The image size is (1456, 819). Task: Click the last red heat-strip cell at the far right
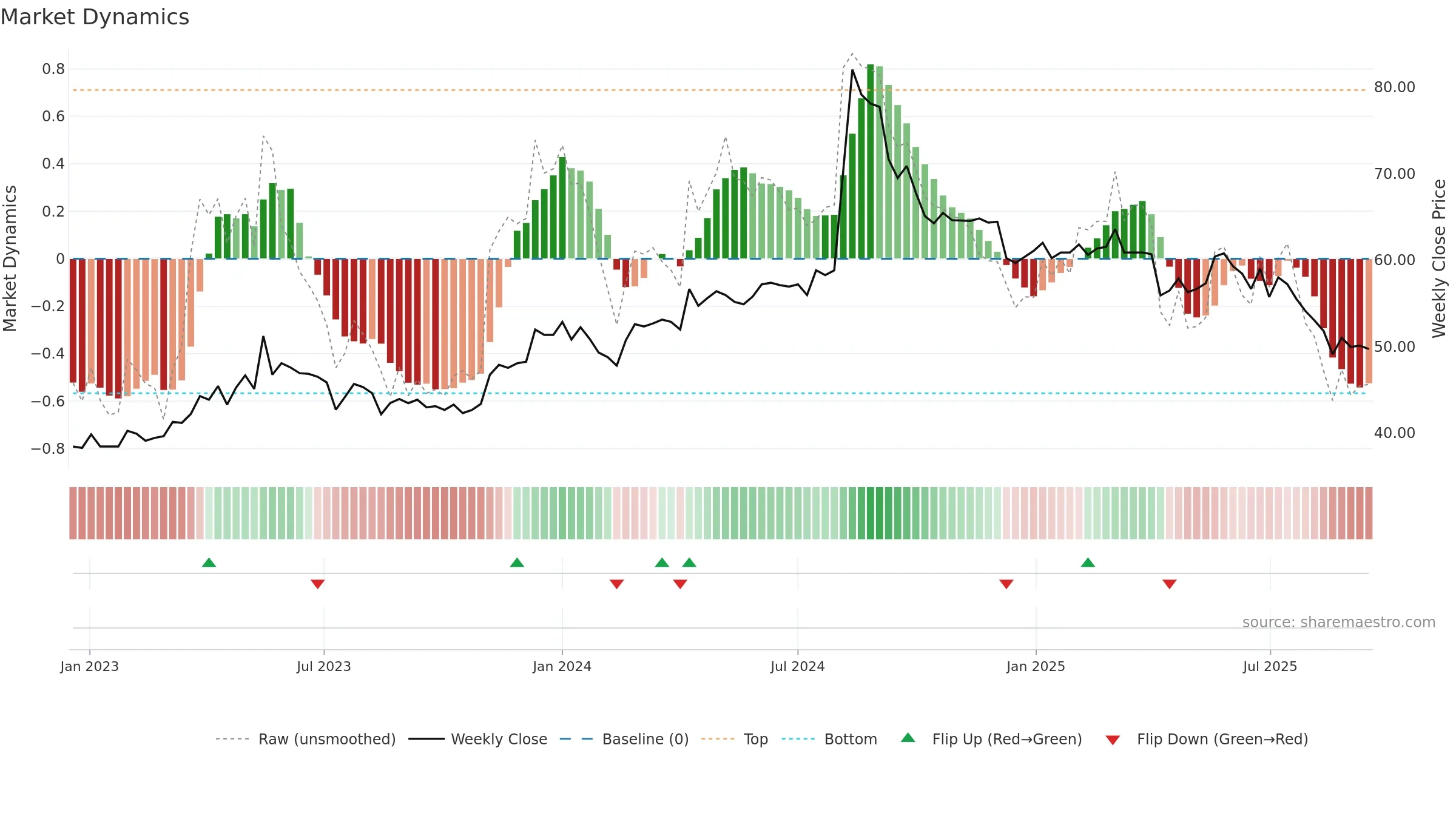tap(1369, 513)
